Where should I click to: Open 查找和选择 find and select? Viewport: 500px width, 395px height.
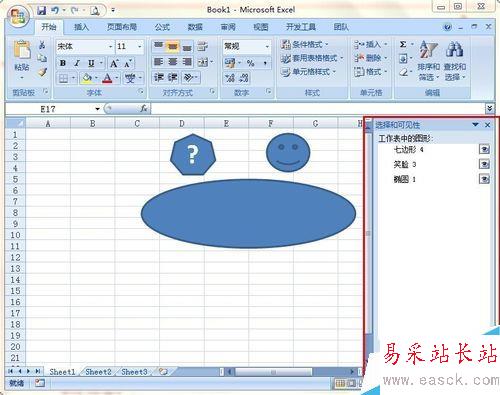pyautogui.click(x=455, y=61)
